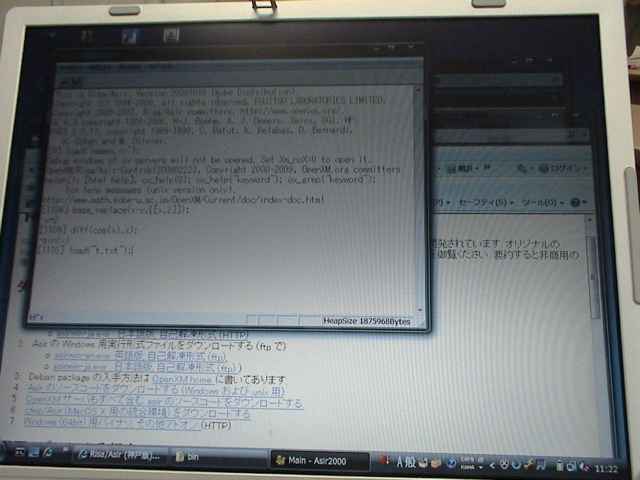This screenshot has height=480, width=640.
Task: Click the 11:22 clock in the taskbar
Action: (x=606, y=469)
